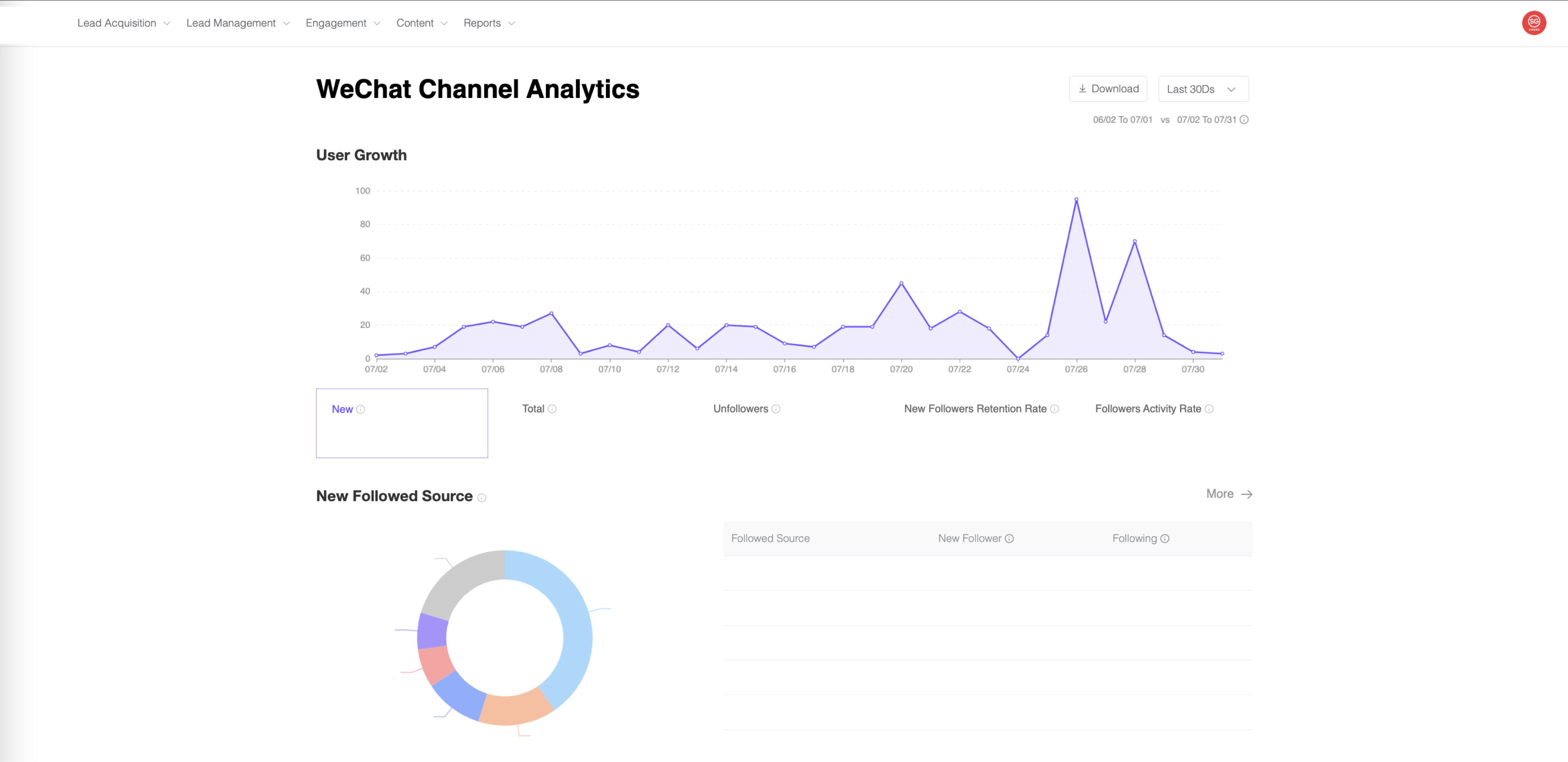The width and height of the screenshot is (1568, 762).
Task: Click the pink donut chart segment
Action: (436, 664)
